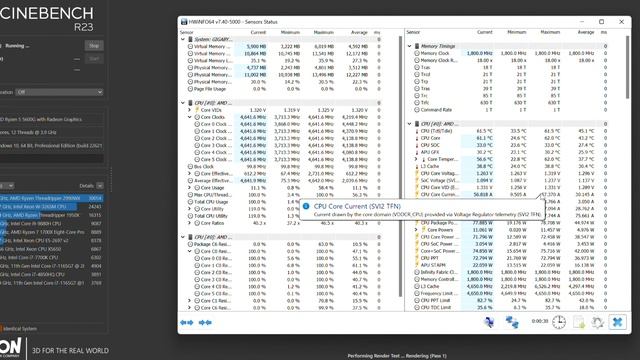
Task: Click the Maximum column header in right sensor pane
Action: click(x=550, y=32)
